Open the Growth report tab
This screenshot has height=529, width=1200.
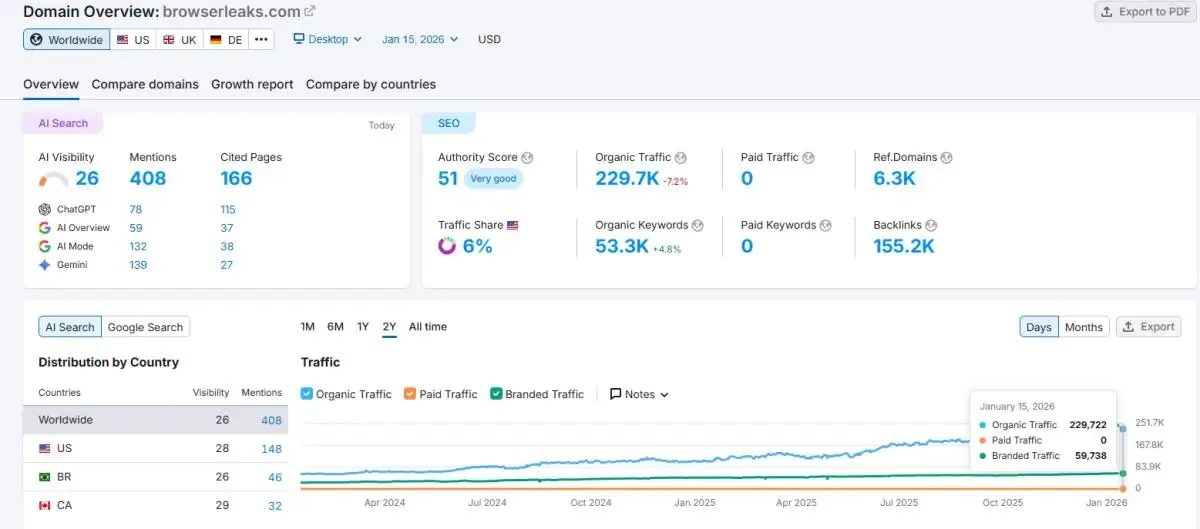(252, 84)
